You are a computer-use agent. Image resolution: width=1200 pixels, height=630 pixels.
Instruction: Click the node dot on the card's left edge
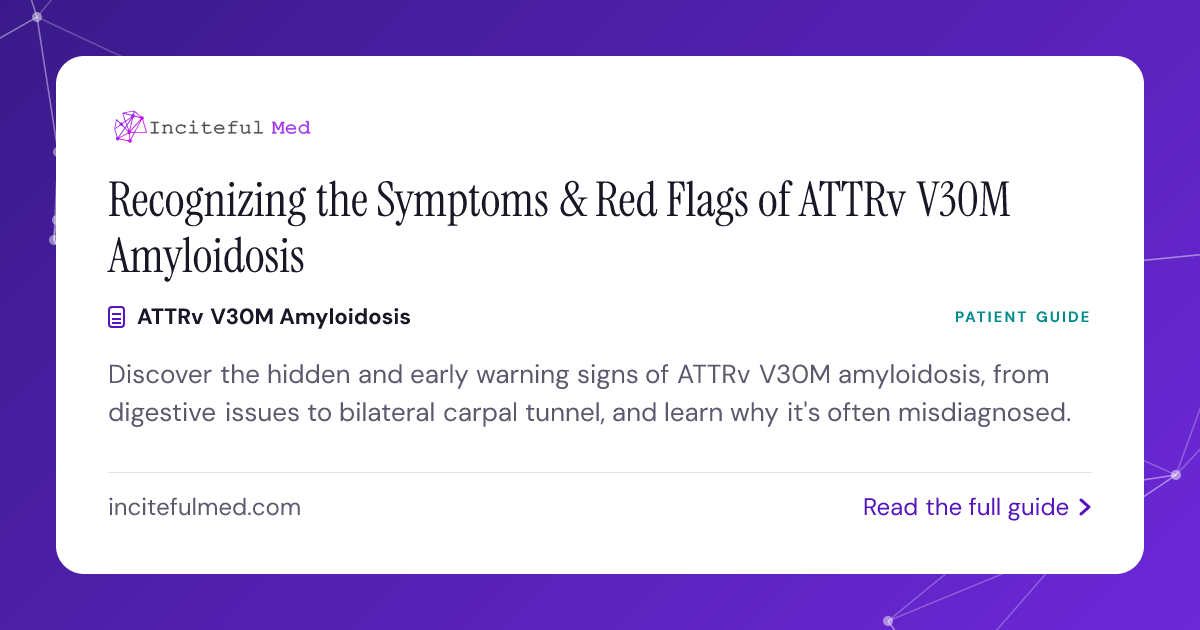(53, 239)
